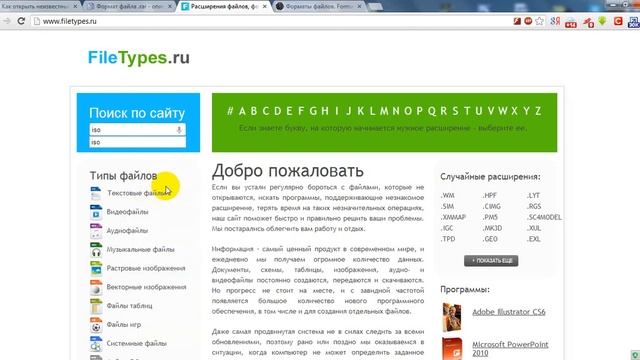Viewport: 640px width, 360px height.
Task: Click the microphone icon in search field
Action: (179, 130)
